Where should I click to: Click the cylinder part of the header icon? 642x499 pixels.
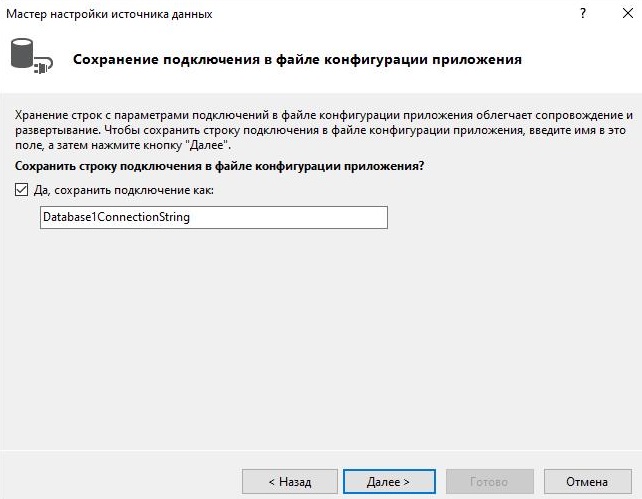click(22, 53)
